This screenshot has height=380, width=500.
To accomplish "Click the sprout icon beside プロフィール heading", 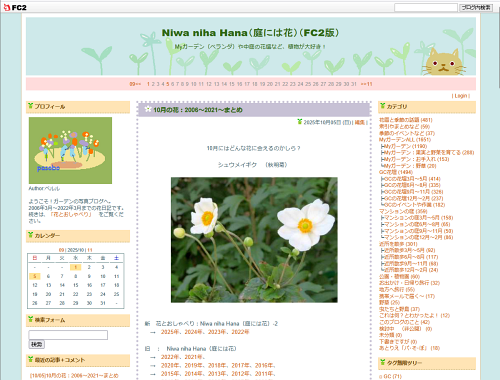I will pyautogui.click(x=30, y=106).
